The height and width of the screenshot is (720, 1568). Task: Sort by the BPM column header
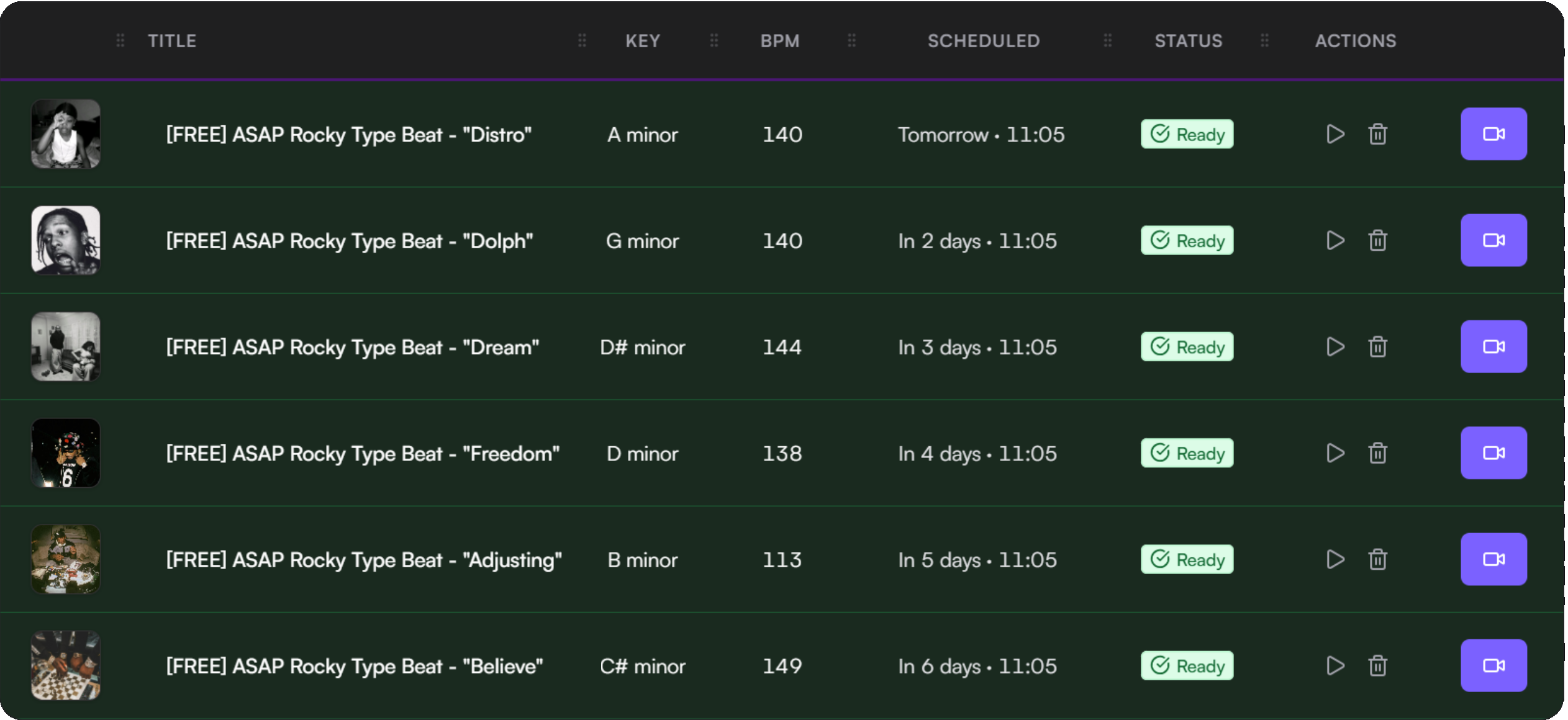(x=780, y=41)
